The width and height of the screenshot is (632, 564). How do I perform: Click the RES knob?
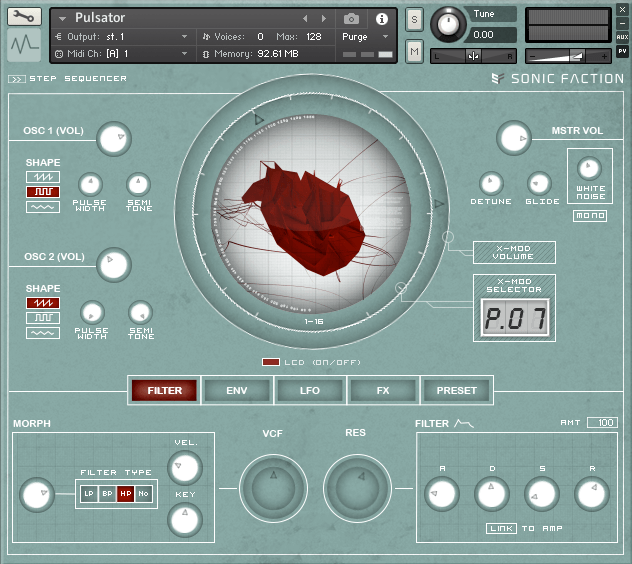pos(357,488)
